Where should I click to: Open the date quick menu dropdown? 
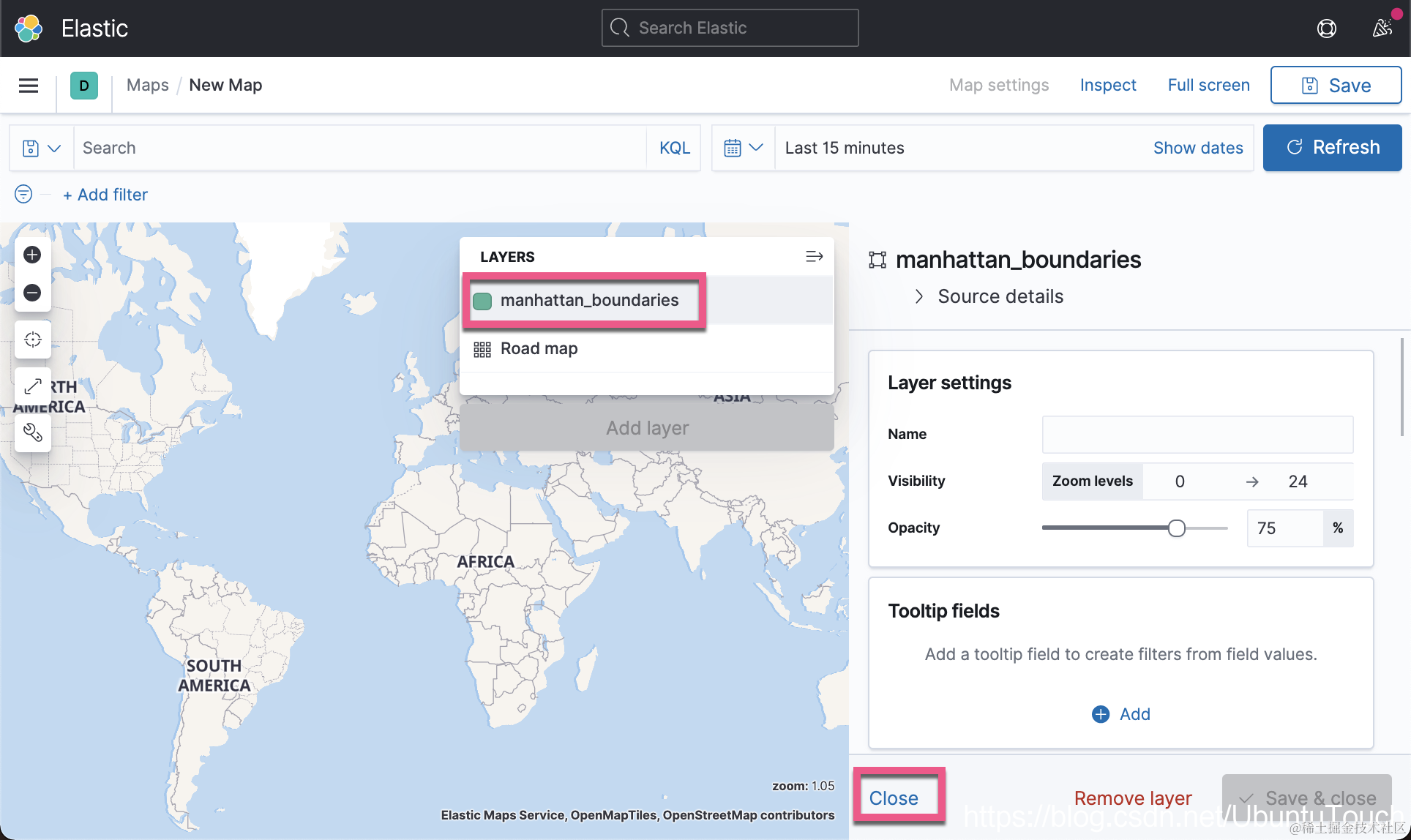point(743,148)
